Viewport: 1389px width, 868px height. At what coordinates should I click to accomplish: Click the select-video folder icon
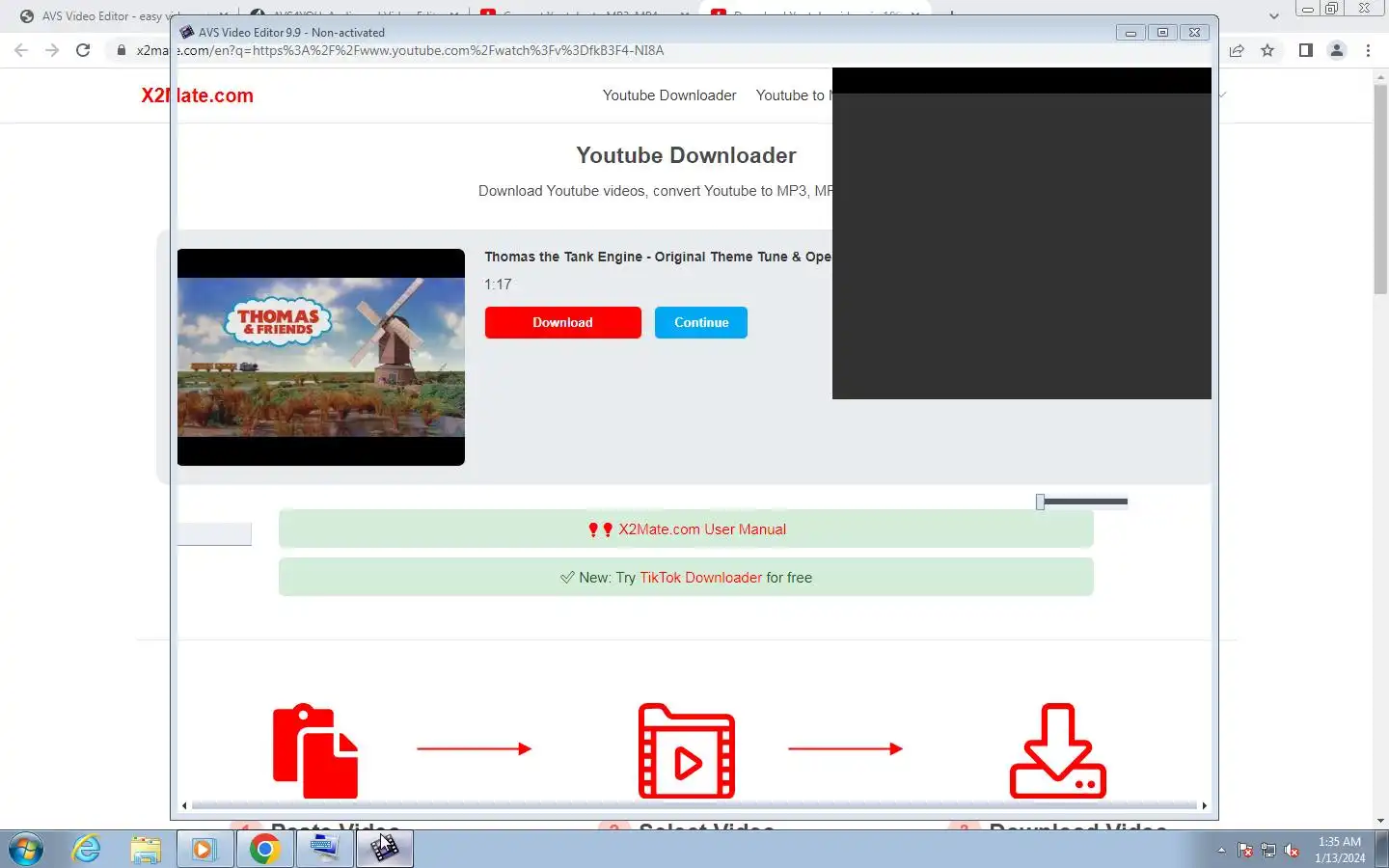[x=687, y=750]
